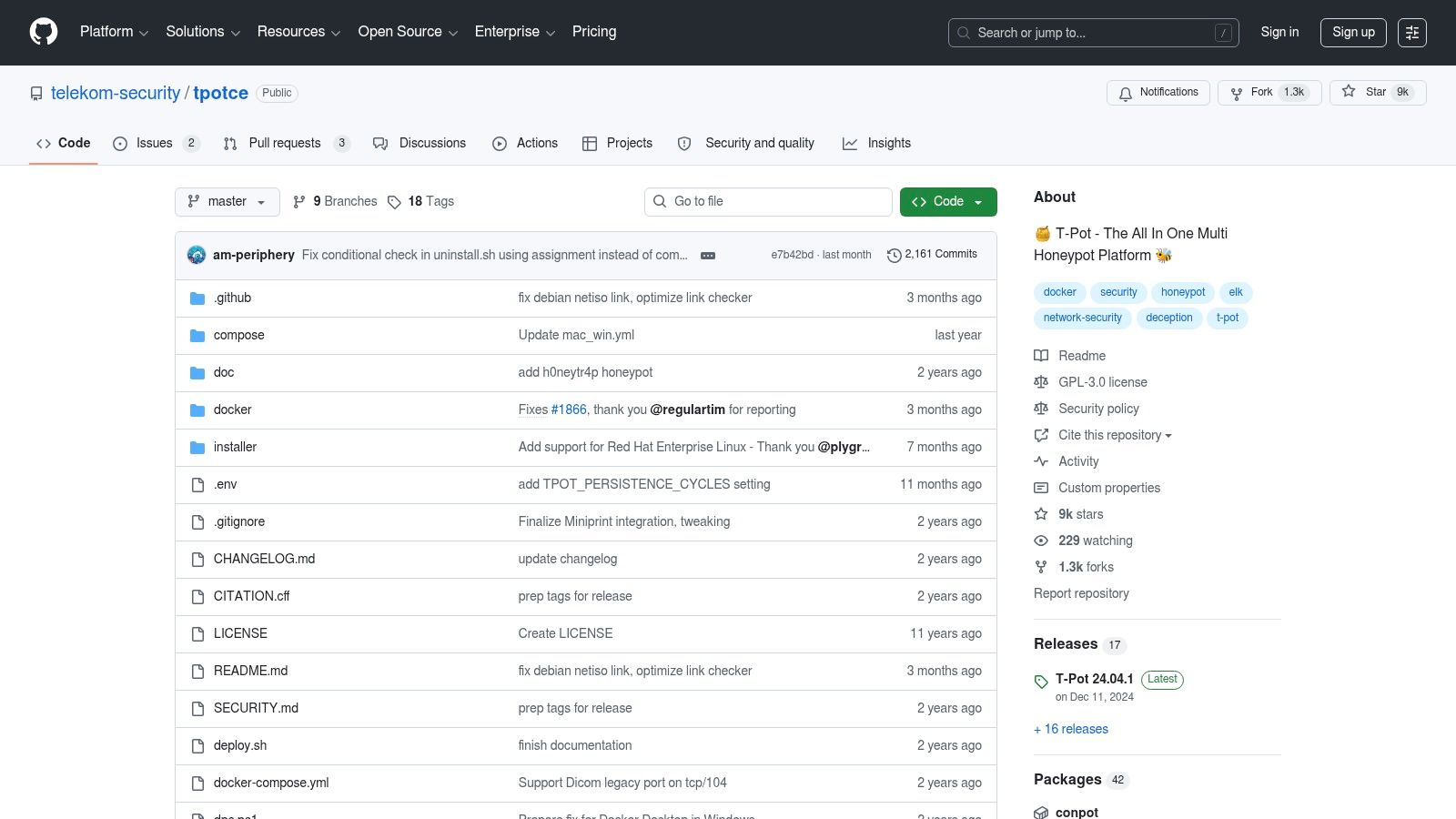Image resolution: width=1456 pixels, height=819 pixels.
Task: Click the tag icon beside 18 Tags
Action: point(394,202)
